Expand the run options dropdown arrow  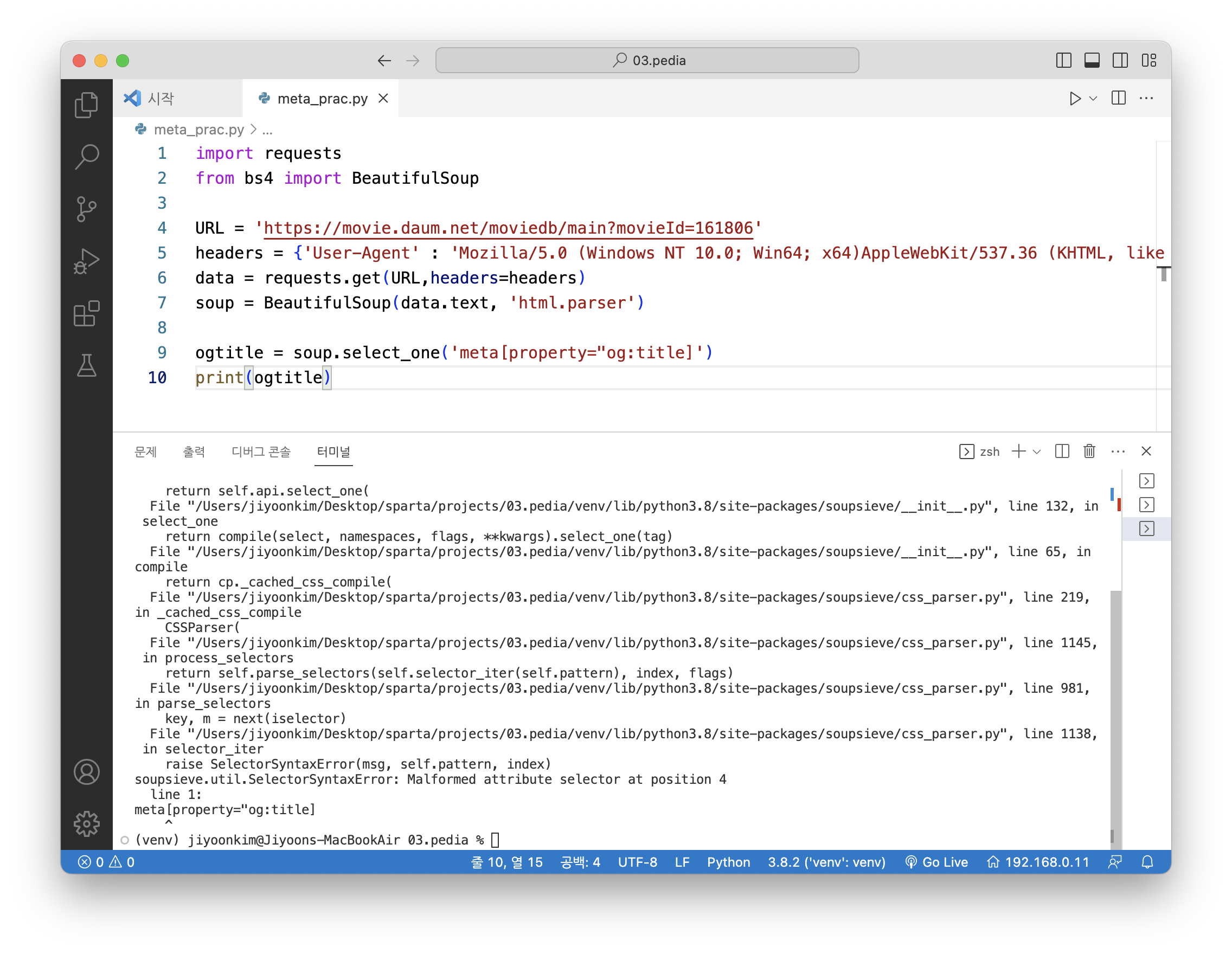1093,99
